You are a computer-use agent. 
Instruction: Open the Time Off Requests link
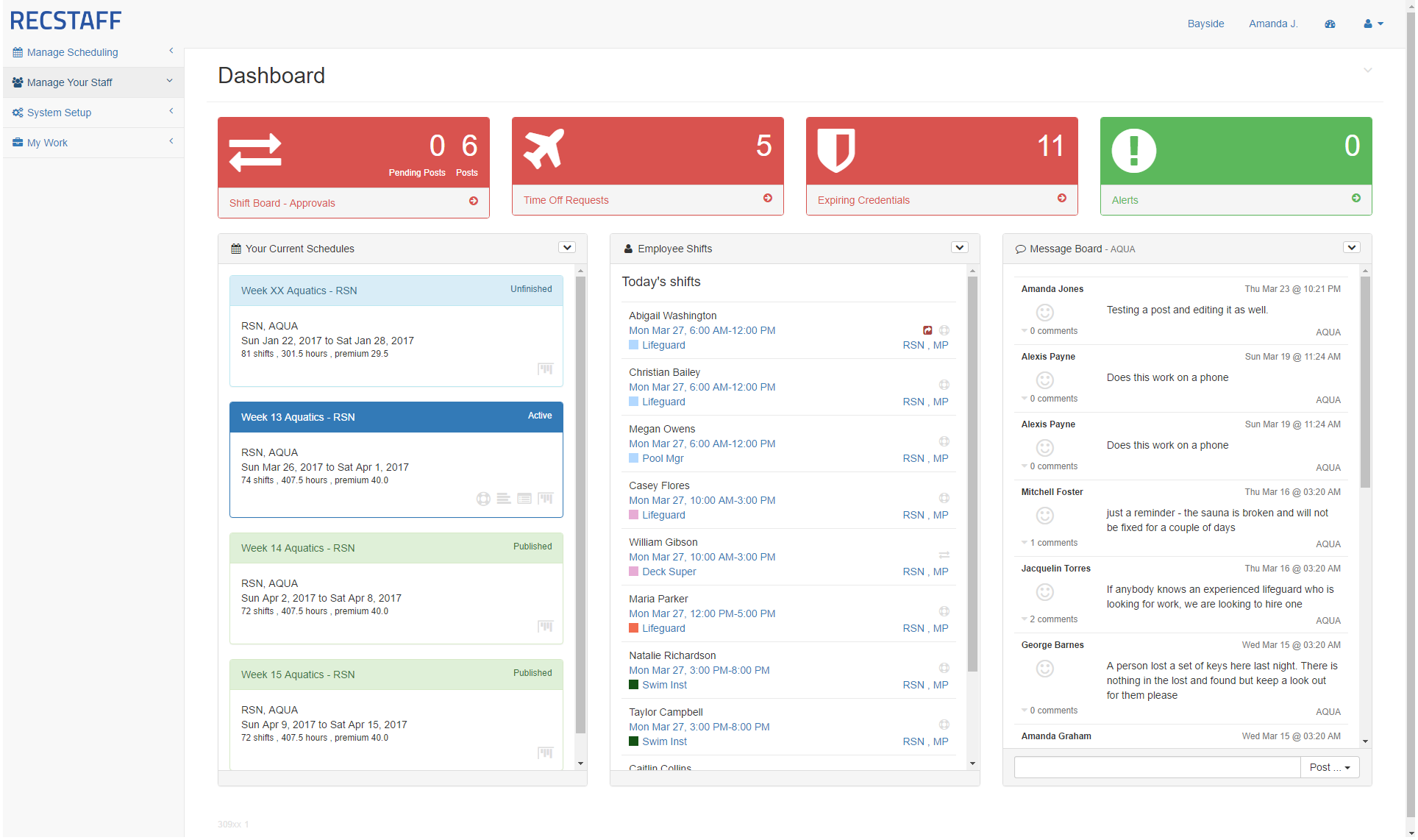pos(566,200)
